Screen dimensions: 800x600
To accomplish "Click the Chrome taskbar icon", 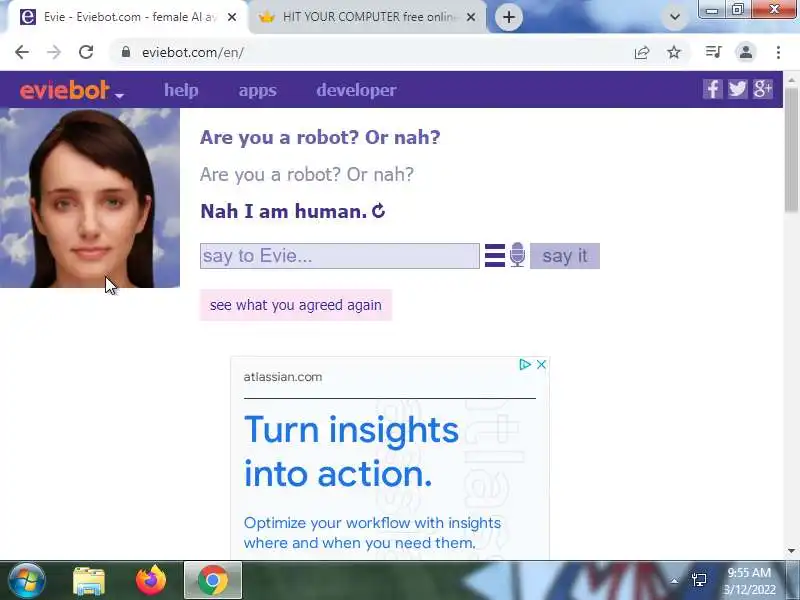I will click(x=213, y=580).
